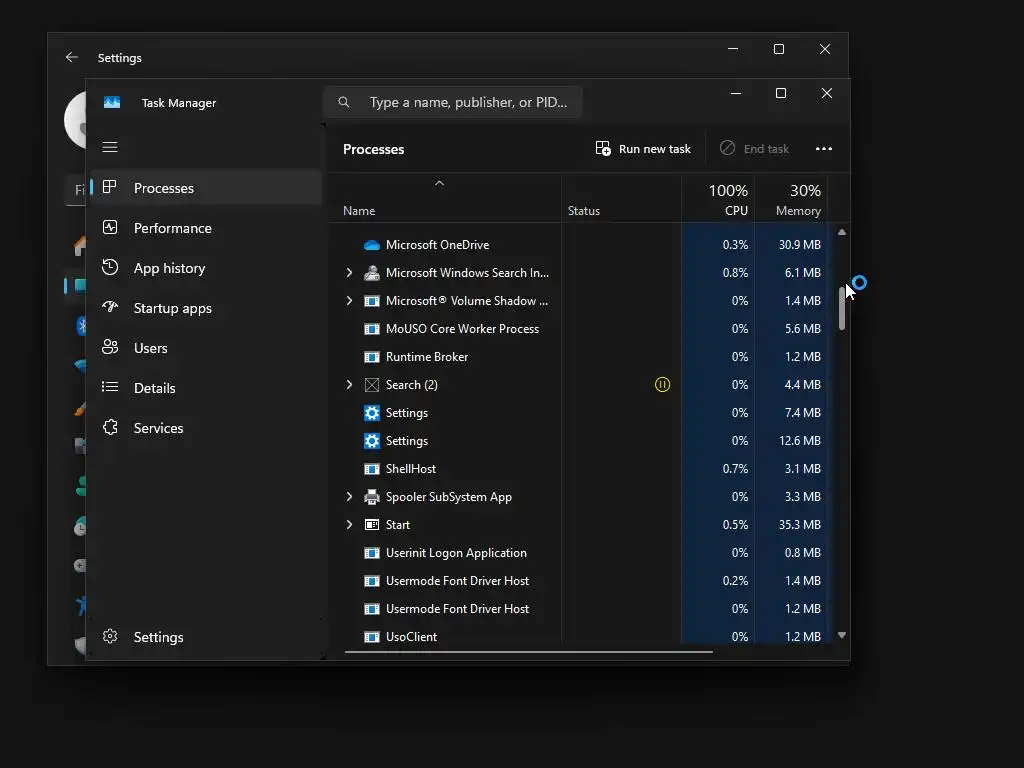Click the Search process icon

[372, 385]
